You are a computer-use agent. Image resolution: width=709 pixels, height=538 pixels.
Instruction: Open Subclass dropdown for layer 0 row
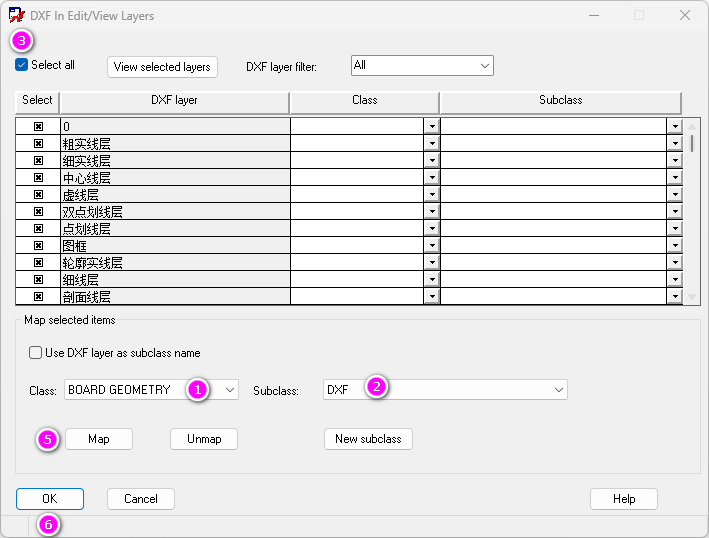click(675, 127)
